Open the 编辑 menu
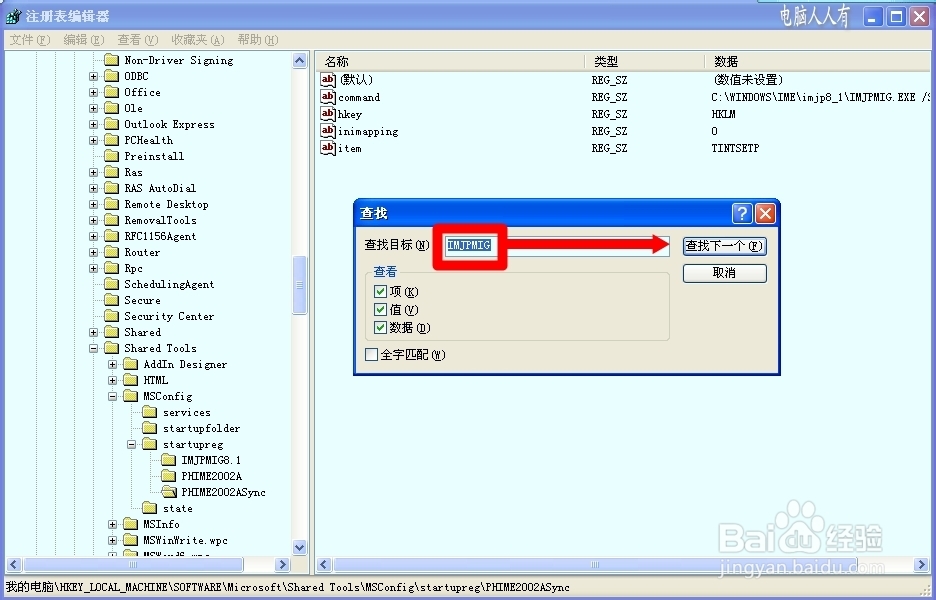Image resolution: width=936 pixels, height=600 pixels. point(83,39)
